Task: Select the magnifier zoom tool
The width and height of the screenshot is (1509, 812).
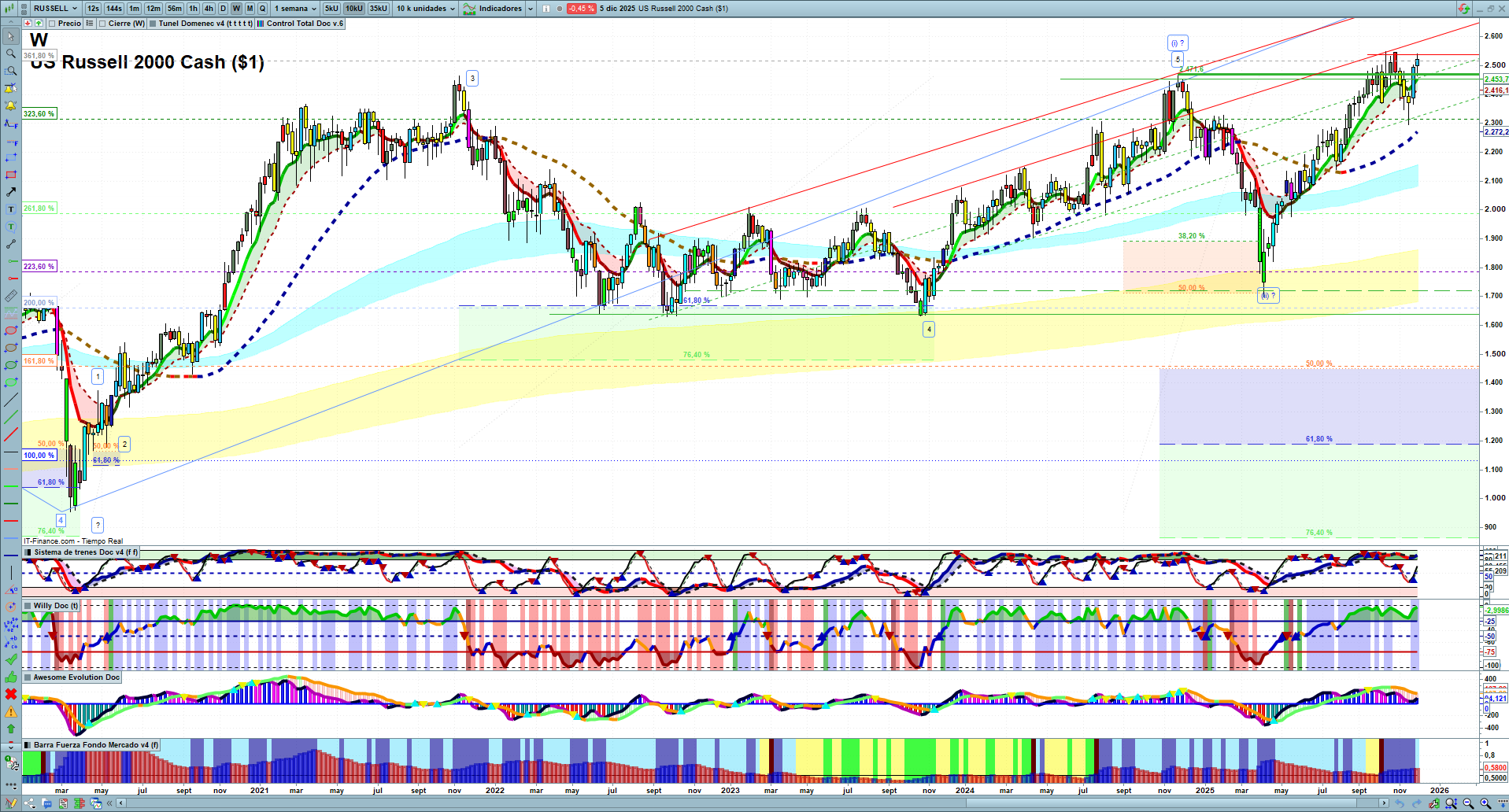Action: click(x=11, y=54)
